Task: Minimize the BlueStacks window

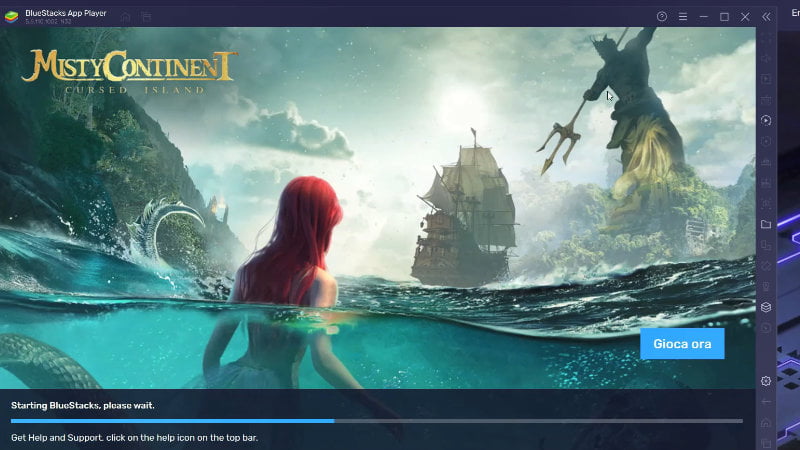Action: [x=704, y=17]
